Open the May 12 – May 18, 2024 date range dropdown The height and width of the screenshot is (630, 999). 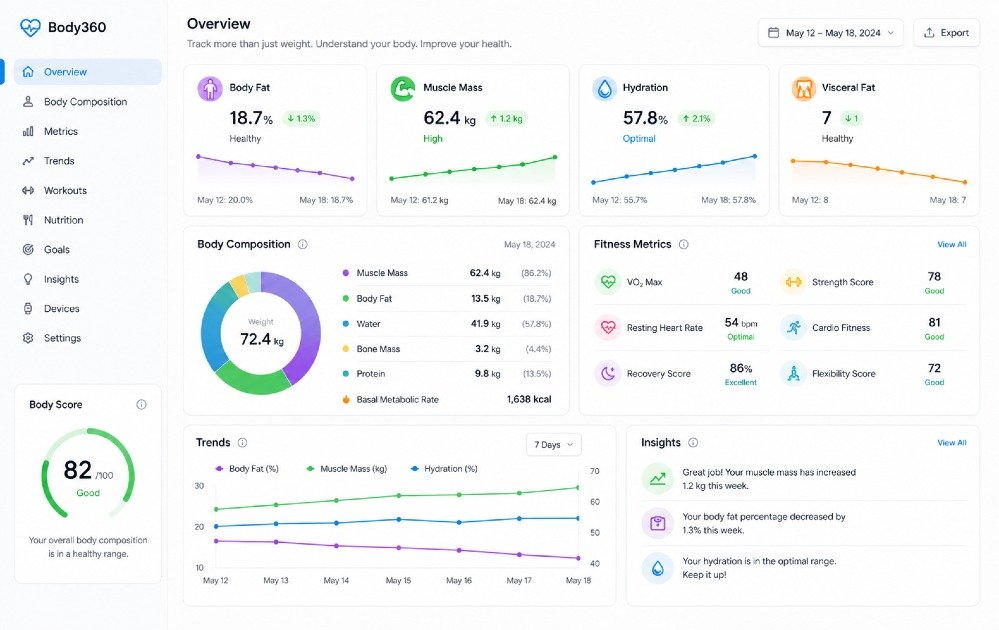(x=830, y=32)
